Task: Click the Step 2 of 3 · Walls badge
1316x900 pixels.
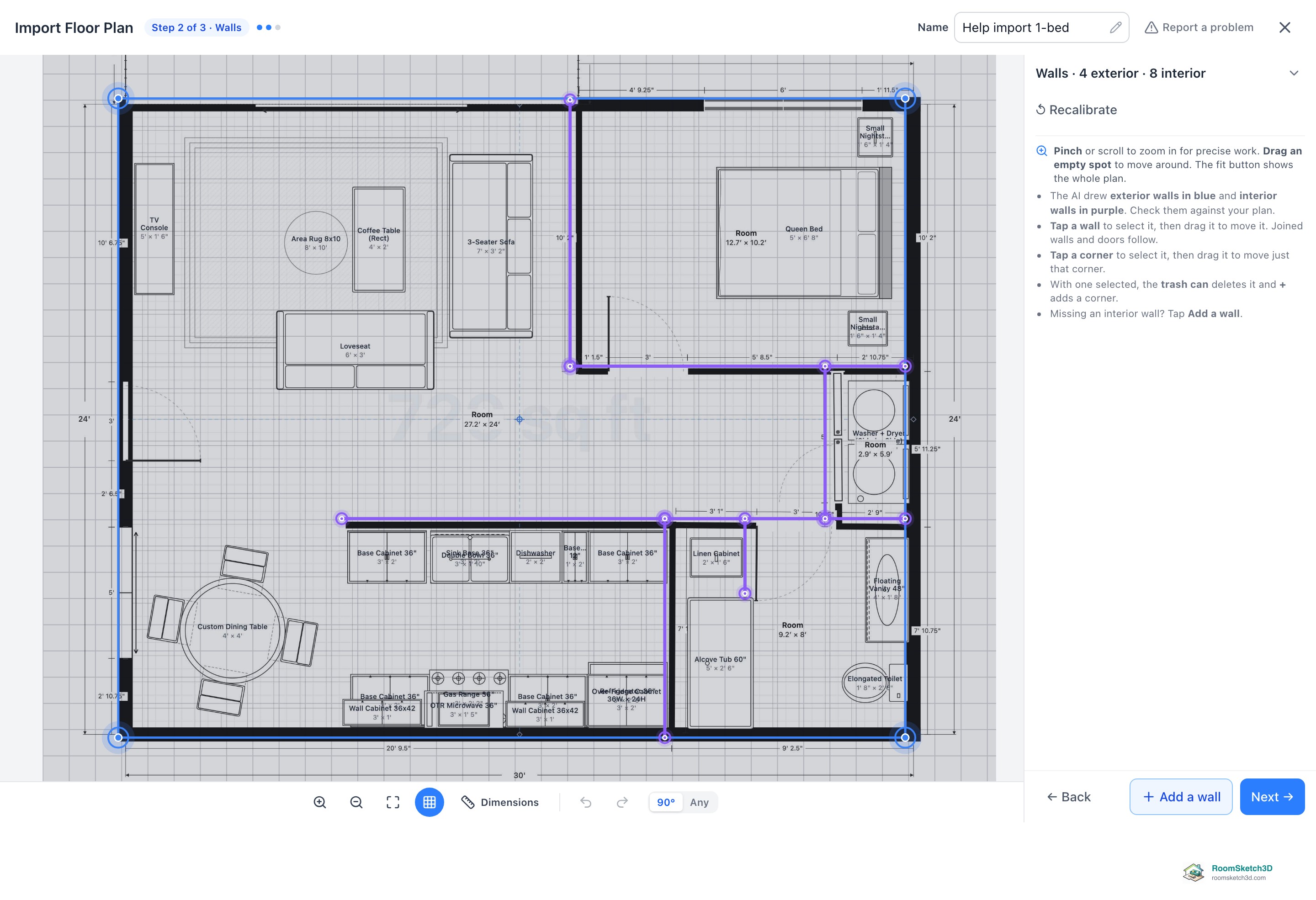Action: tap(196, 27)
